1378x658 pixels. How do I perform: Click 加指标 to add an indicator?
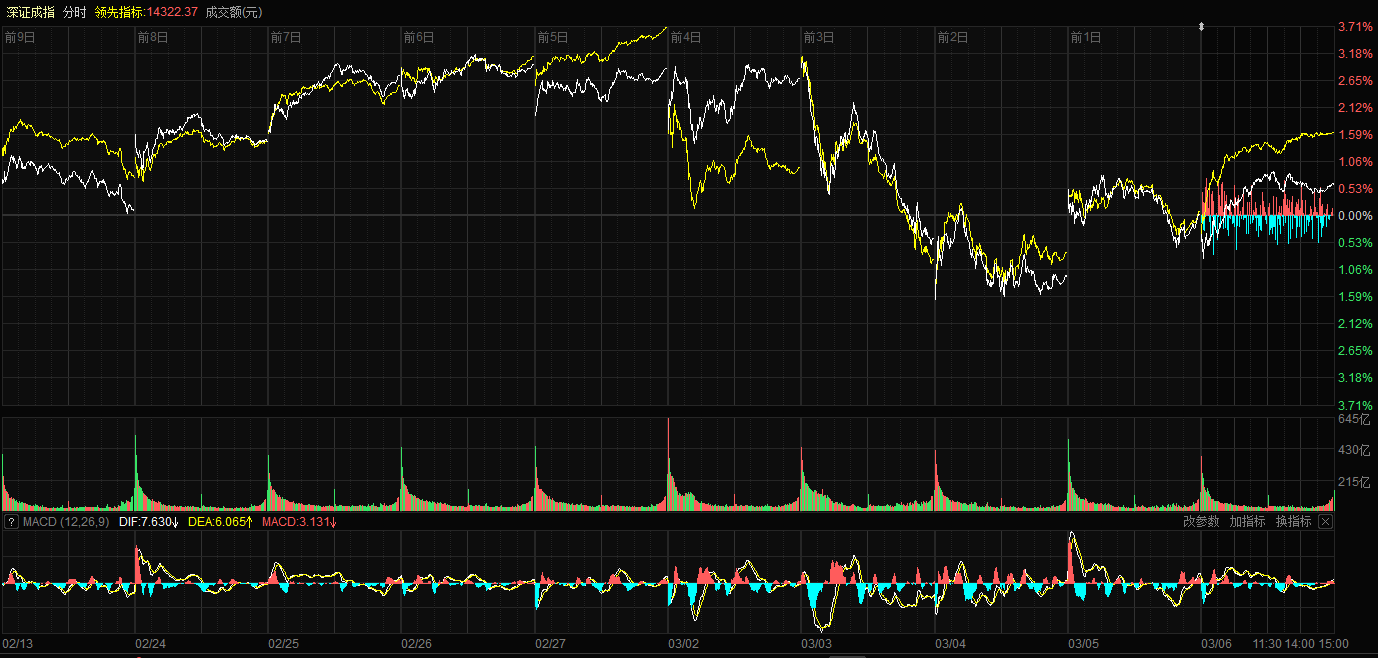pos(1247,522)
